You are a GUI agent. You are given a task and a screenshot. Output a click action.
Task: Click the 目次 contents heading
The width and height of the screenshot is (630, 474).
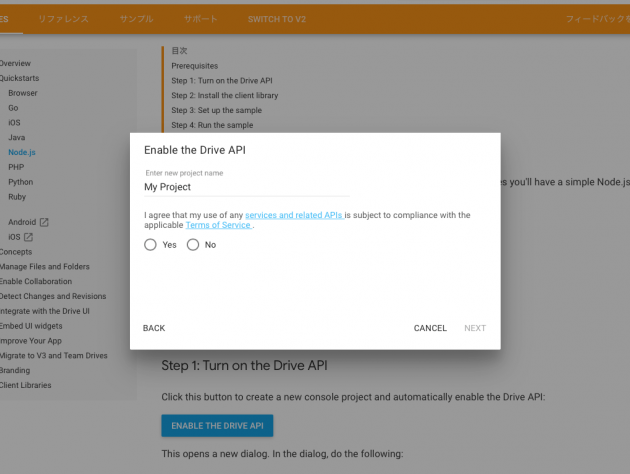click(x=179, y=51)
